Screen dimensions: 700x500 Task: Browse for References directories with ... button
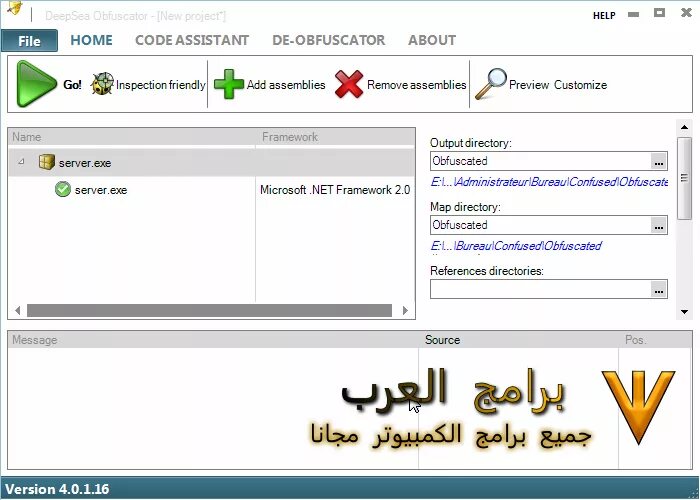point(658,290)
